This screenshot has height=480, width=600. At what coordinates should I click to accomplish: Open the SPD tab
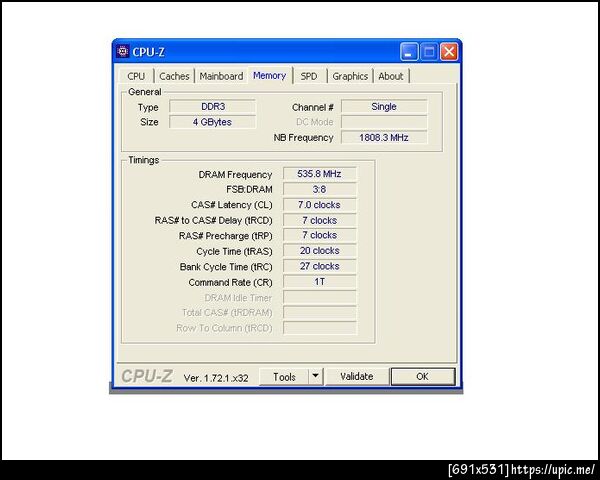coord(309,76)
